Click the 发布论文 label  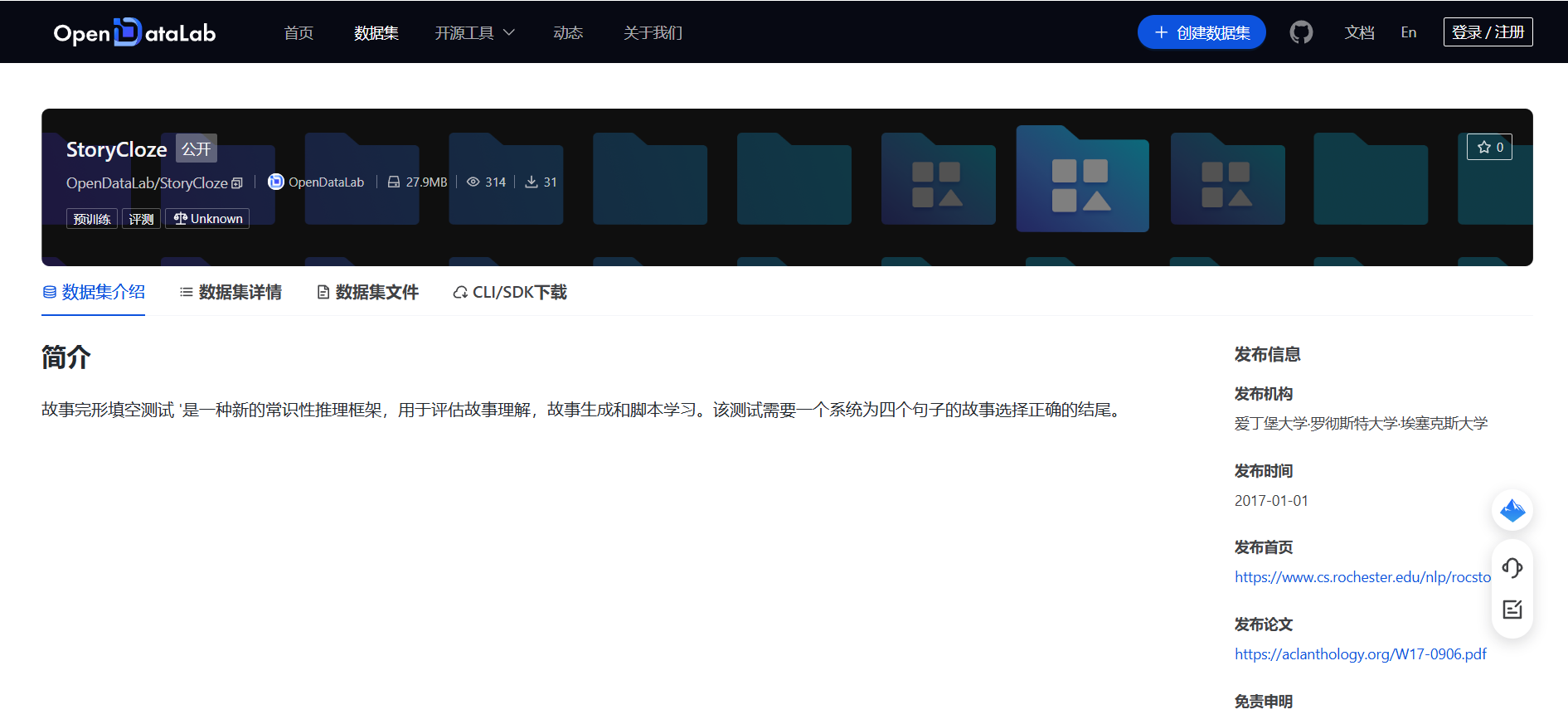(1264, 624)
